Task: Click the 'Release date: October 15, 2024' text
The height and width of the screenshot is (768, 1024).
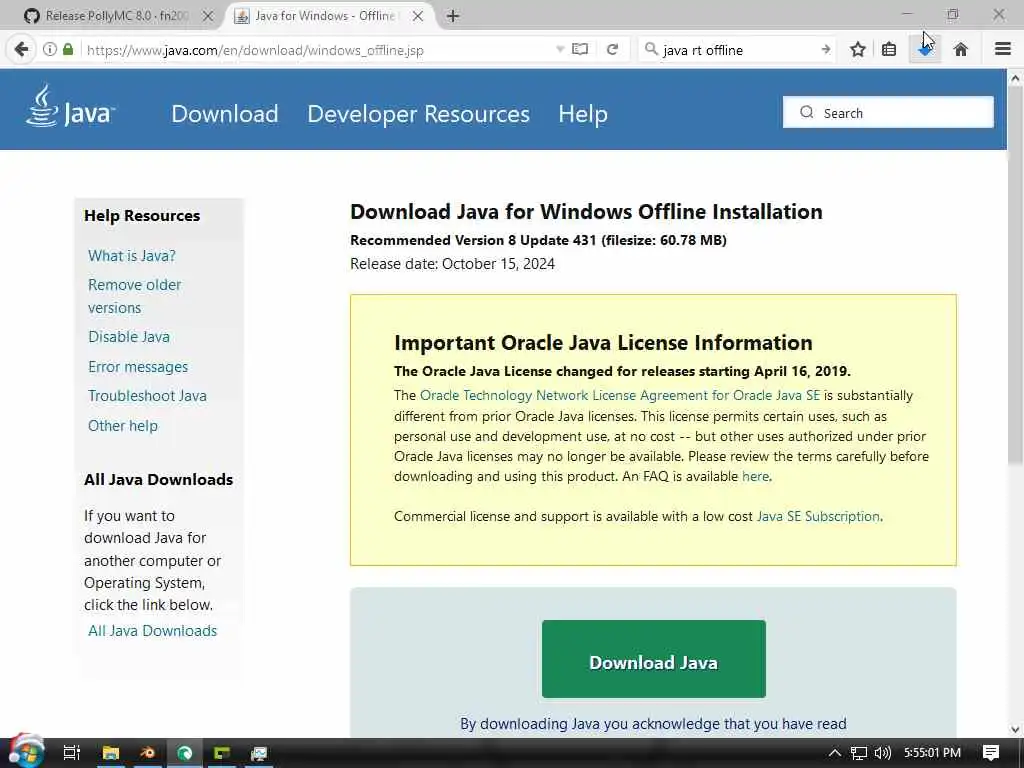Action: pyautogui.click(x=453, y=264)
